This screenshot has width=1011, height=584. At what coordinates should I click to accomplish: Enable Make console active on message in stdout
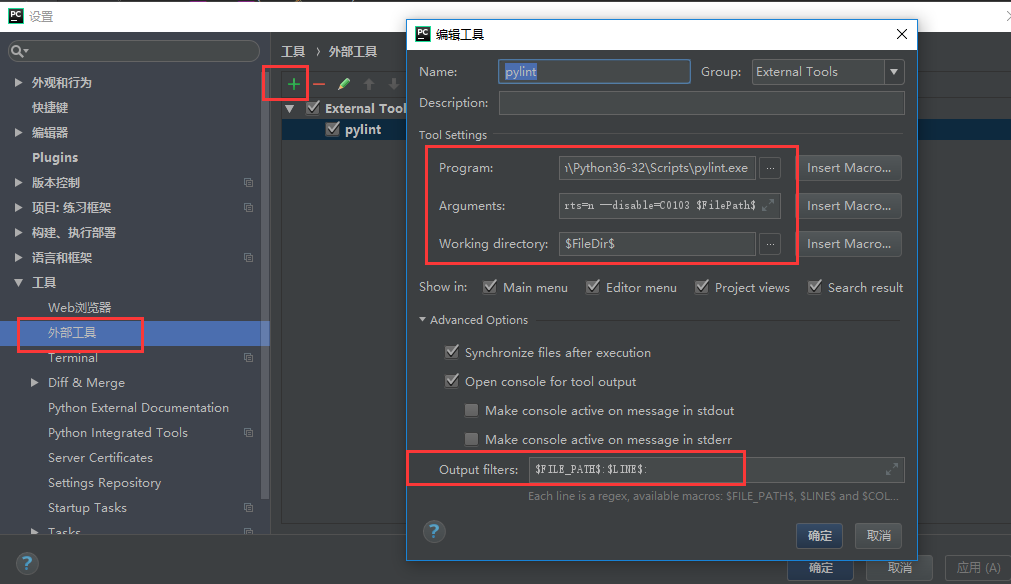coord(471,410)
